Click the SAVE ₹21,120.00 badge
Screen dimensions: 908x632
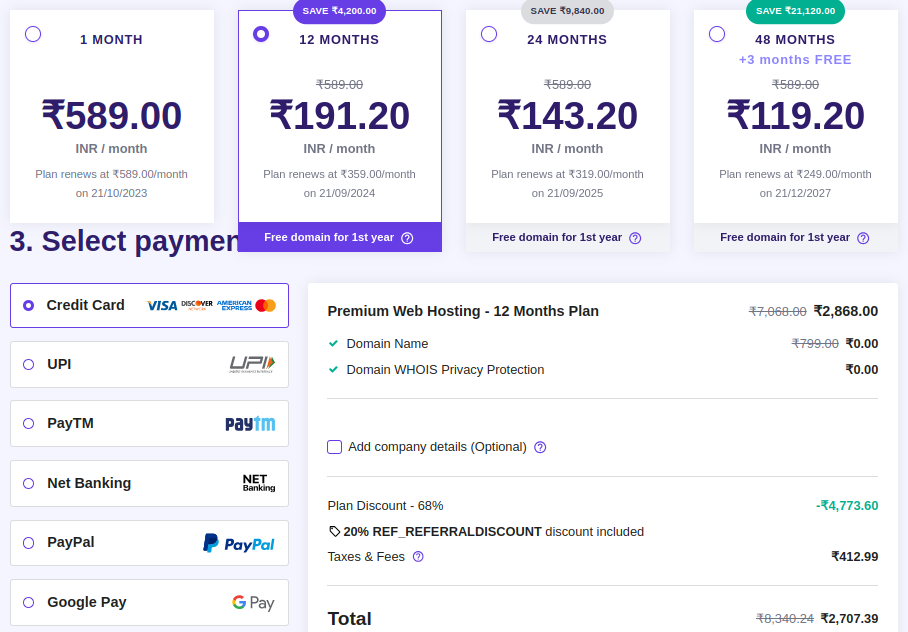[x=795, y=11]
